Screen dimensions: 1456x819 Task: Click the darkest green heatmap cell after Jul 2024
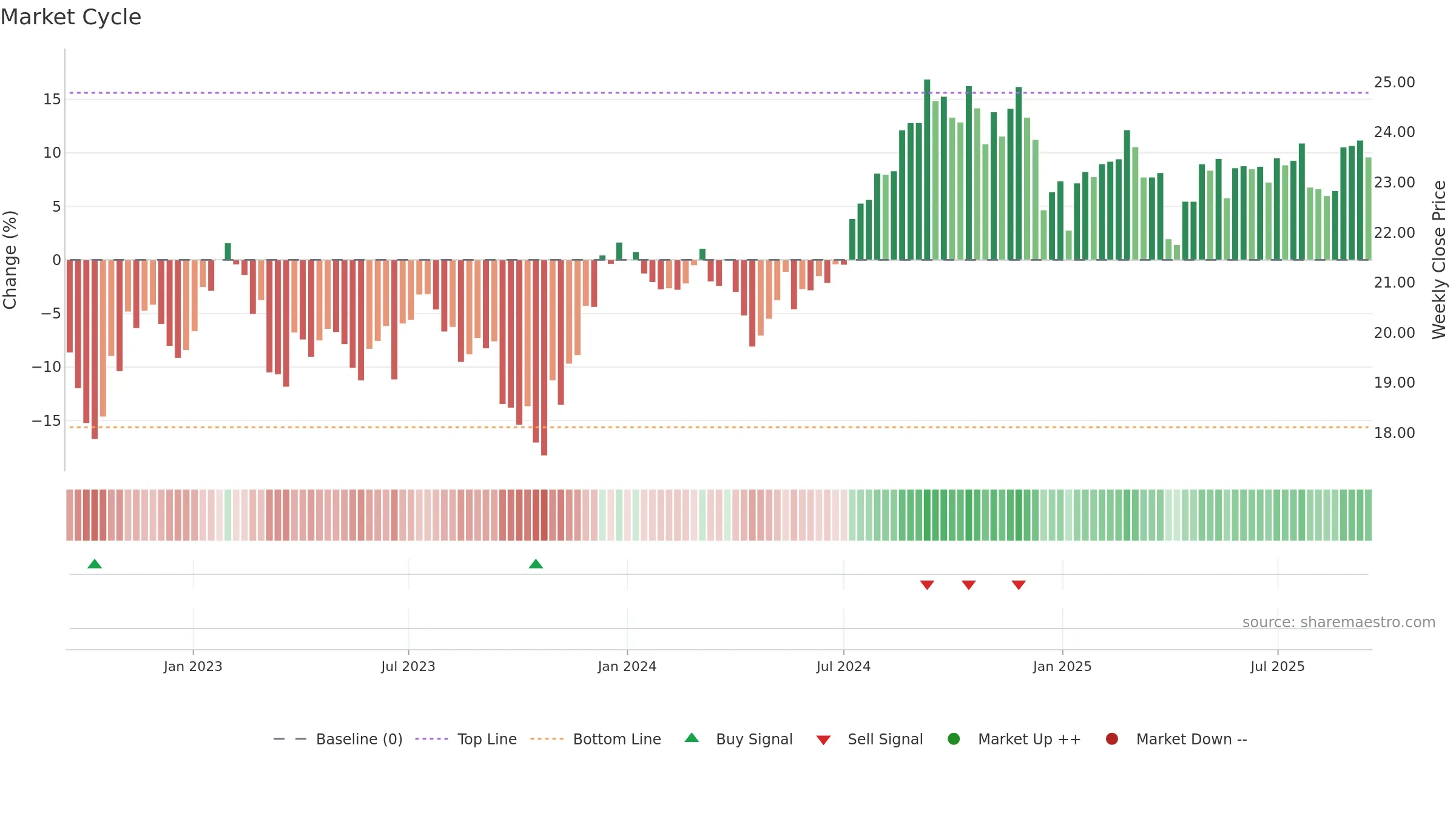[927, 514]
